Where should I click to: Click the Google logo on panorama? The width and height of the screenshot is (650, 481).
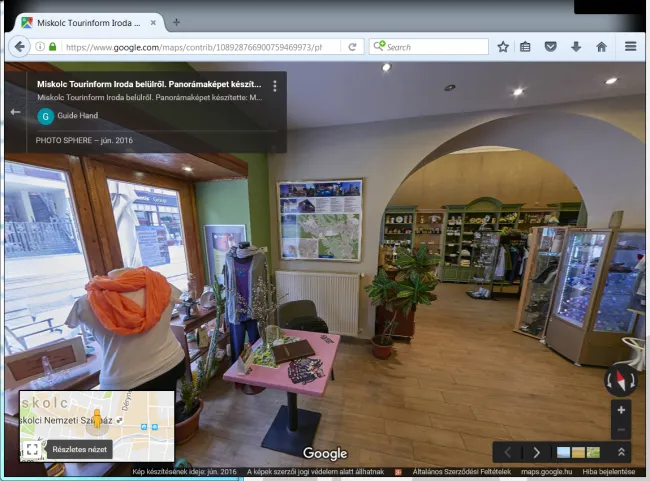pos(325,454)
